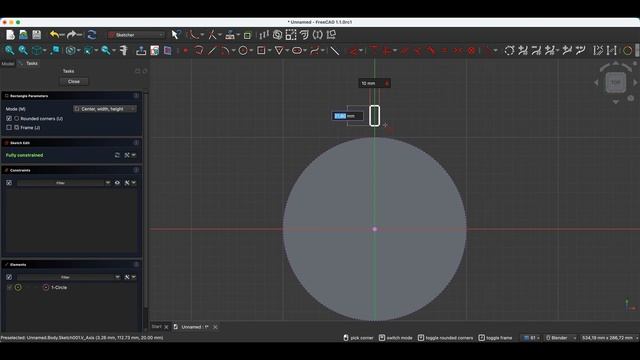Expand the Elements settings arrow
640x360 pixels.
coord(134,277)
